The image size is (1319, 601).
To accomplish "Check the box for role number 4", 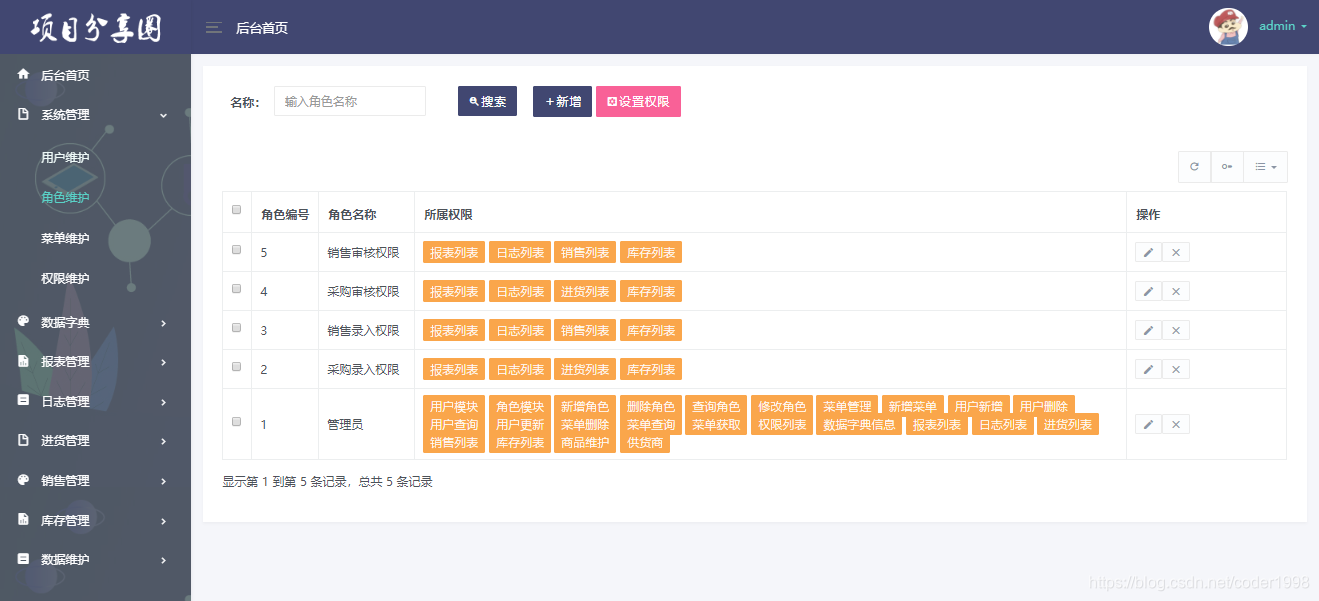I will click(x=237, y=288).
